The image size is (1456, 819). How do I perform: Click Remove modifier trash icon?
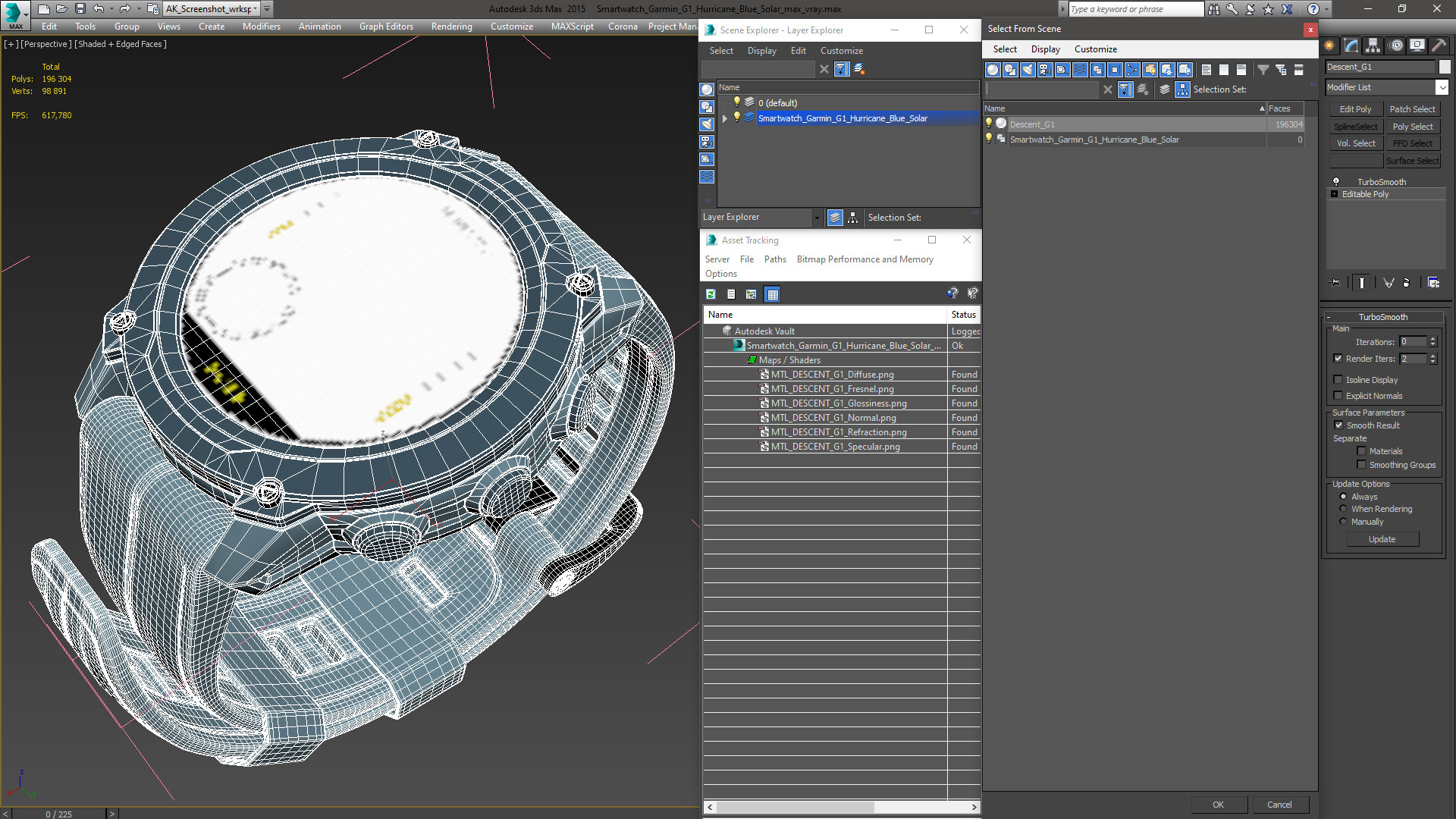1407,283
